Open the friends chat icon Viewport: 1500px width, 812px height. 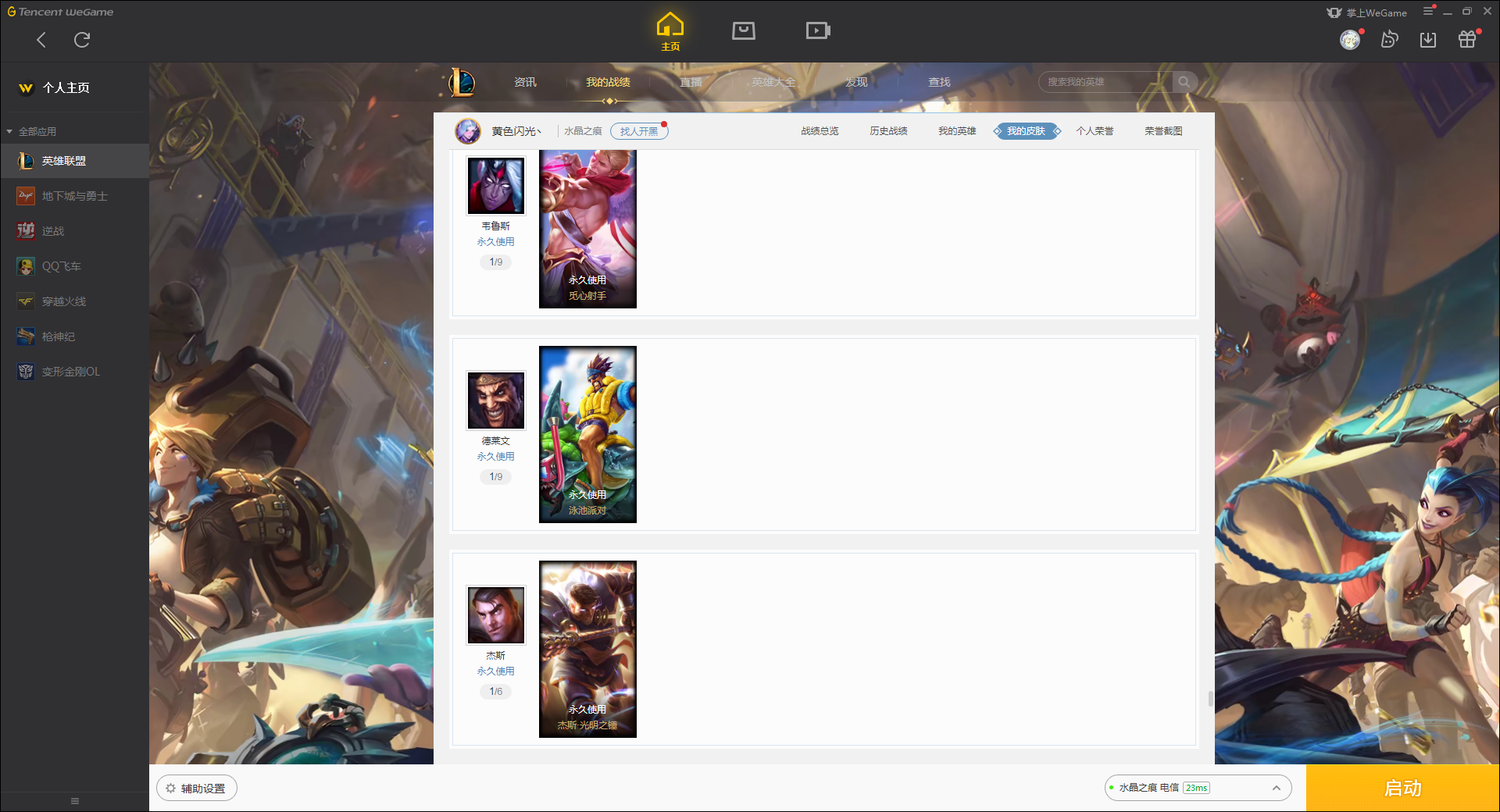pos(1389,39)
